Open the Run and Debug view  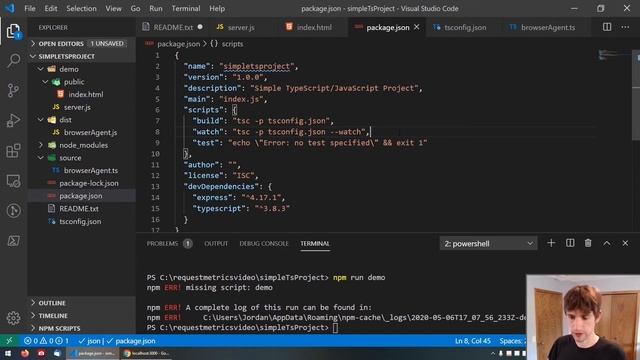click(x=13, y=120)
